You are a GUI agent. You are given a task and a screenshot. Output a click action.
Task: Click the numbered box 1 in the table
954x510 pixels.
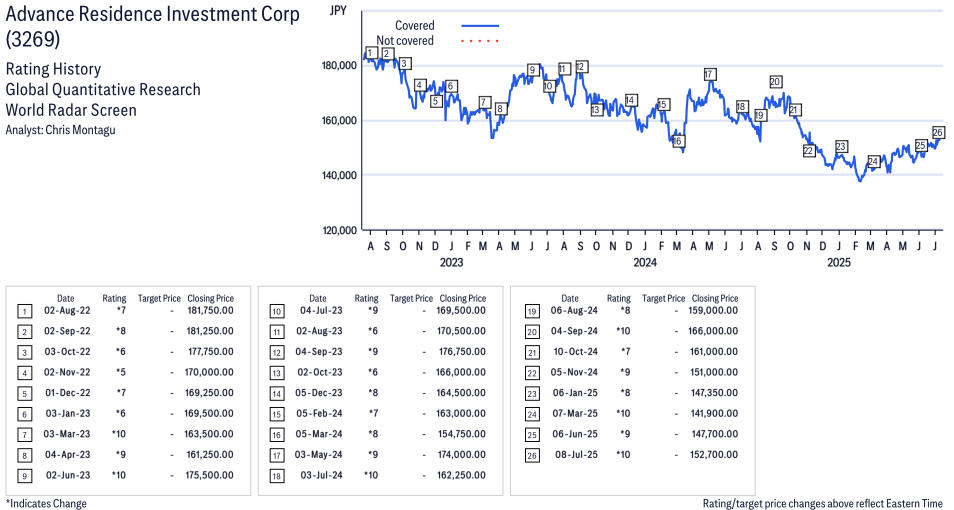(24, 312)
